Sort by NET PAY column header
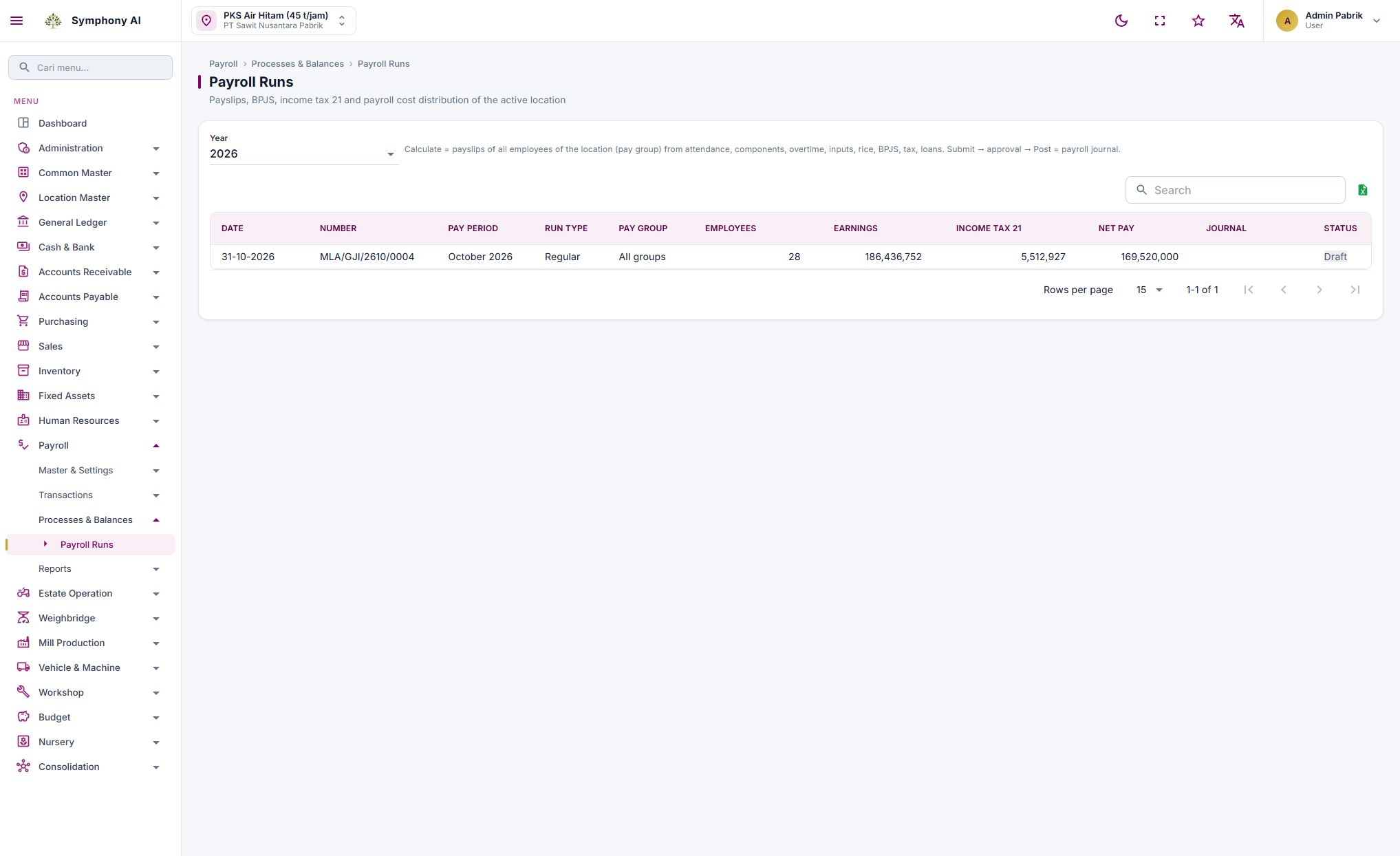Screen dimensions: 1400x856 click(1116, 228)
